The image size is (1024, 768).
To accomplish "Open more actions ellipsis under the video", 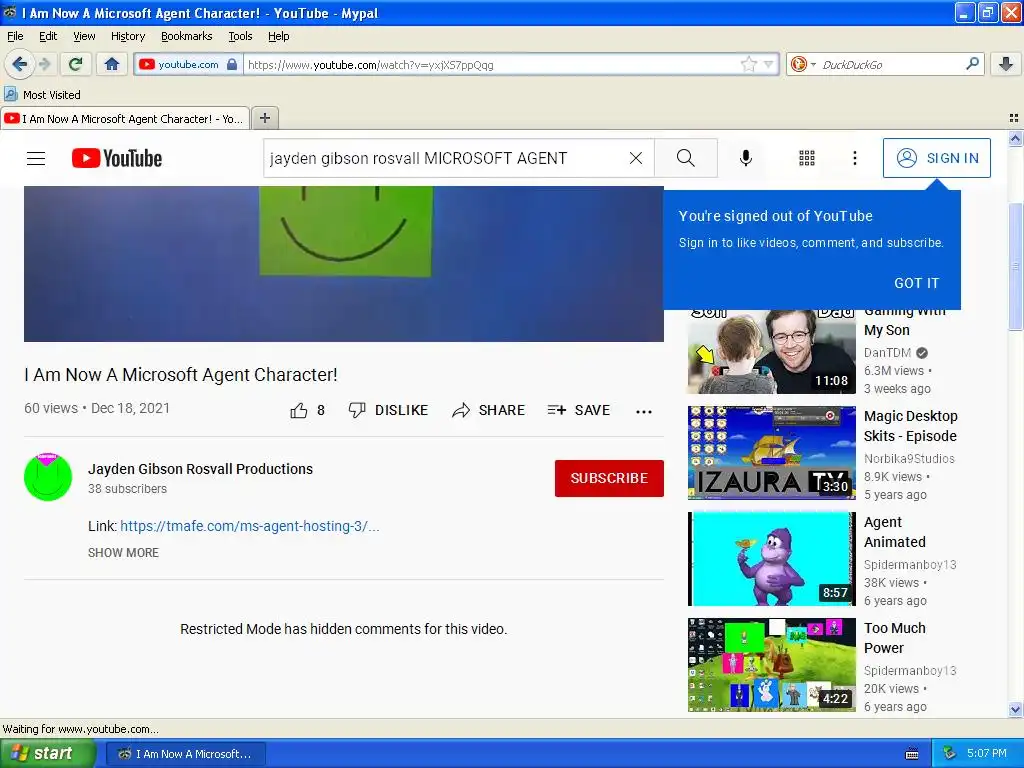I will [x=644, y=411].
